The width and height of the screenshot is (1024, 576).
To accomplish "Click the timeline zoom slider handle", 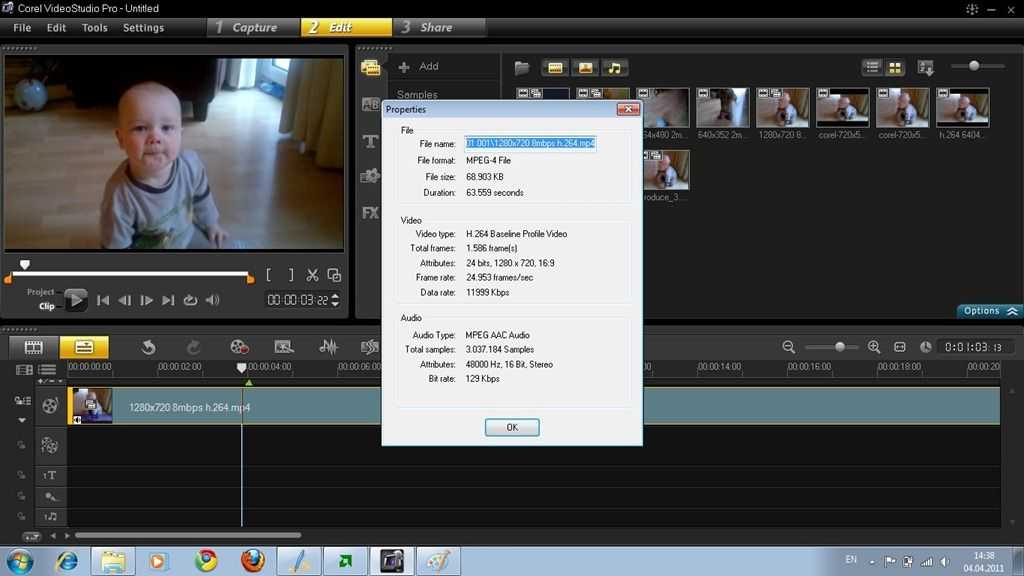I will tap(840, 347).
